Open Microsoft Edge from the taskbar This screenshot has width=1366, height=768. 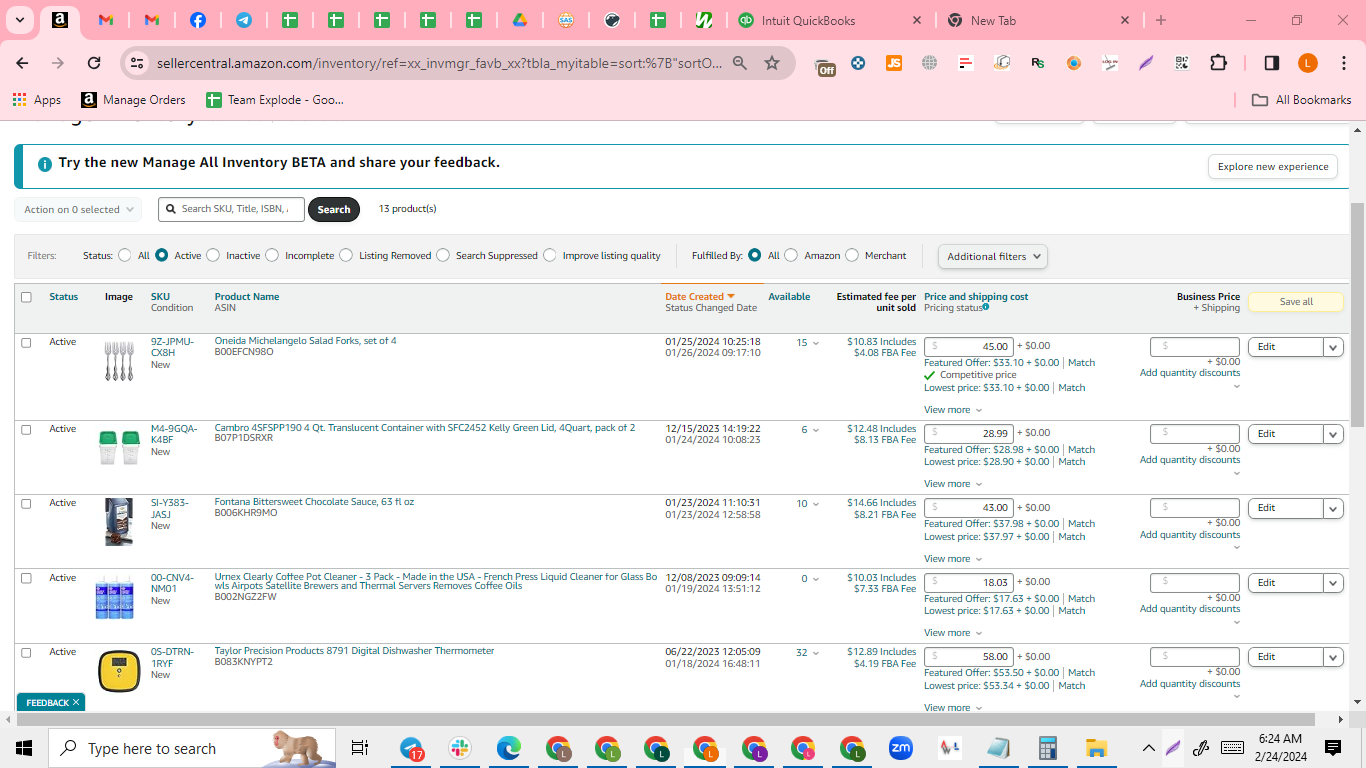pyautogui.click(x=509, y=748)
